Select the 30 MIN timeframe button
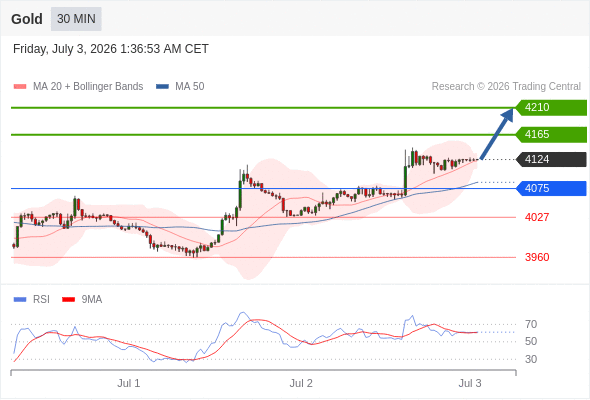This screenshot has height=400, width=590. click(76, 19)
